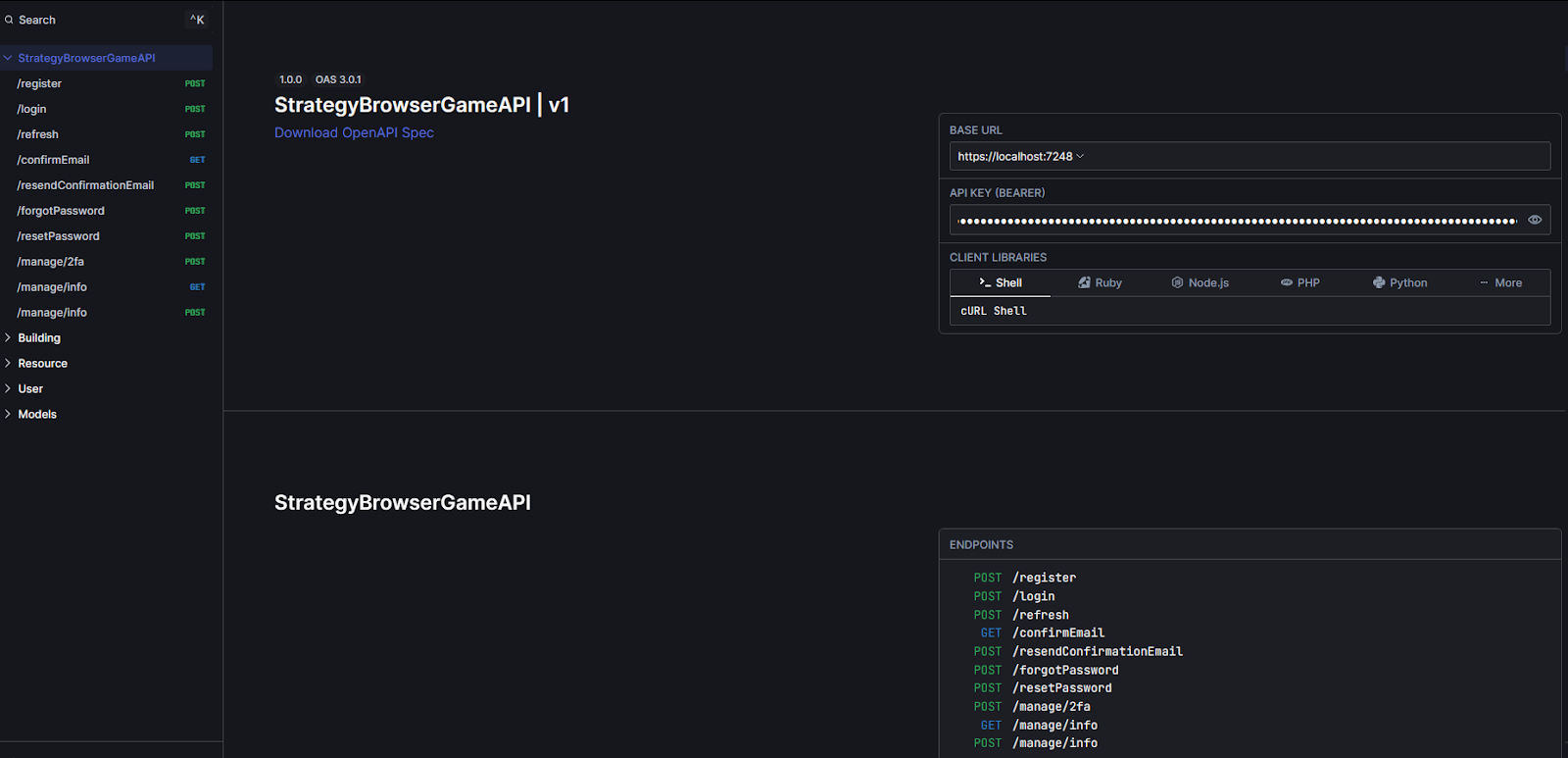Click the search magnifier icon
This screenshot has width=1568, height=758.
click(x=9, y=20)
